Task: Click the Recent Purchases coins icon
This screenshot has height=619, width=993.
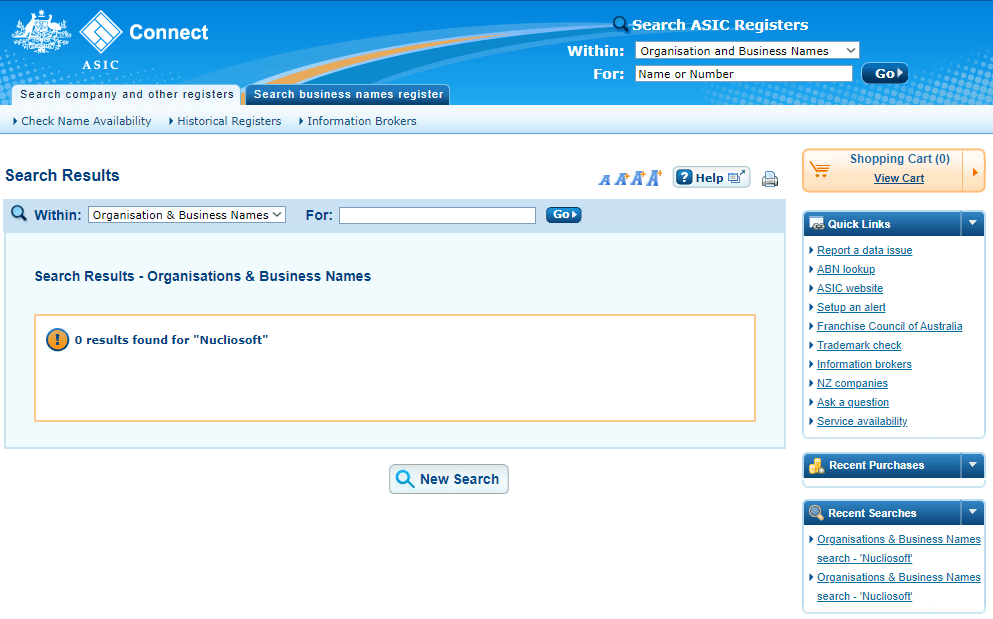Action: (x=817, y=466)
